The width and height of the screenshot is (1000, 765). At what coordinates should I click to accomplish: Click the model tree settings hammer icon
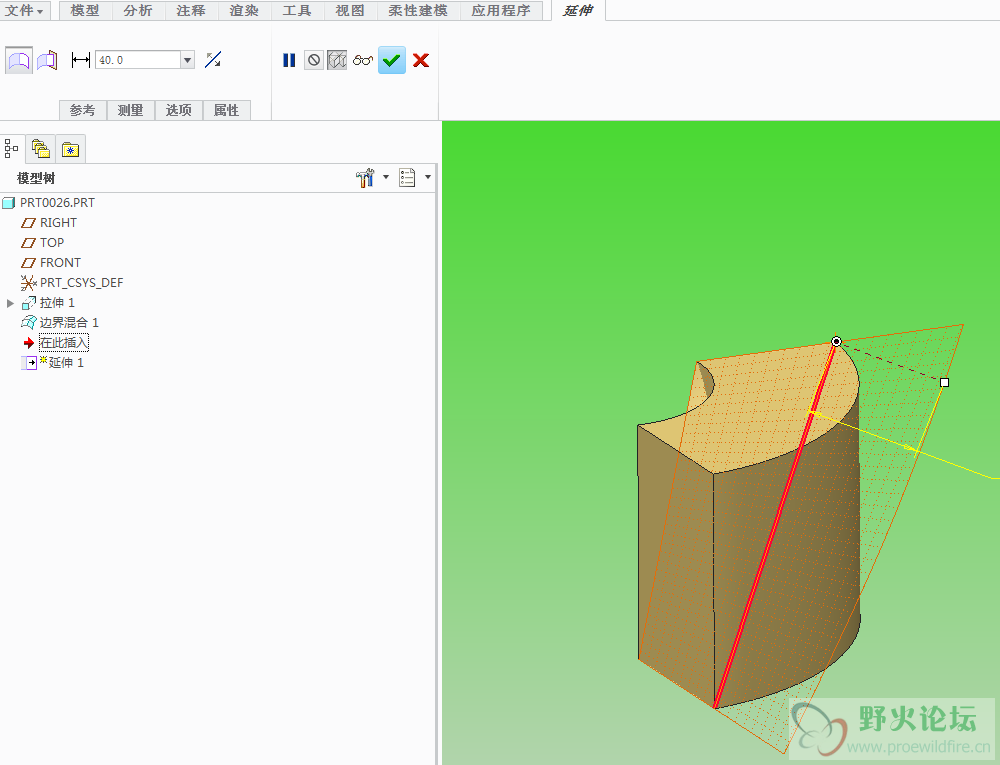365,177
